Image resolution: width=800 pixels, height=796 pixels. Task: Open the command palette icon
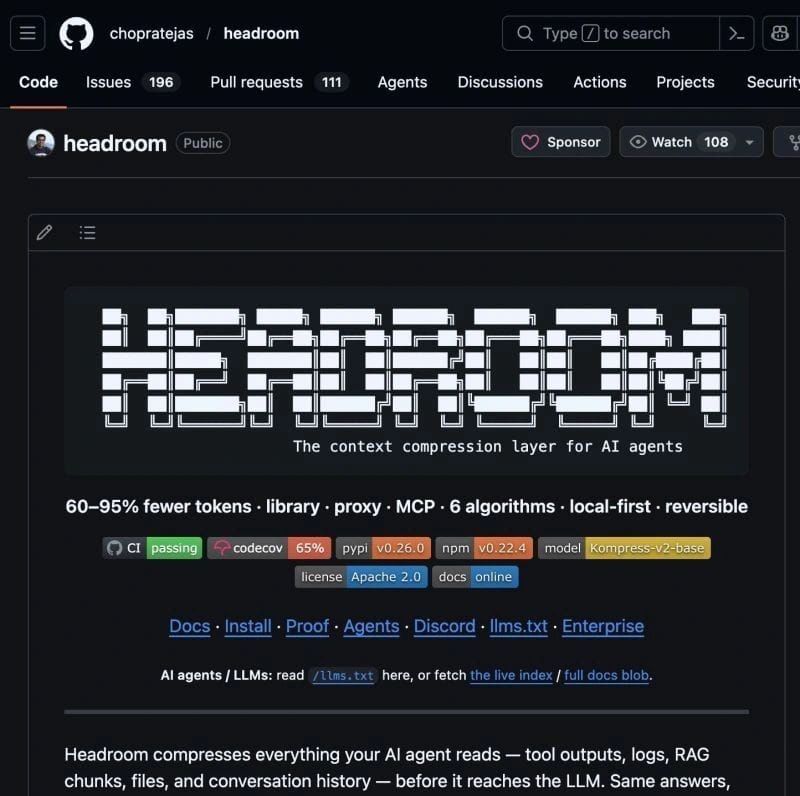point(736,34)
